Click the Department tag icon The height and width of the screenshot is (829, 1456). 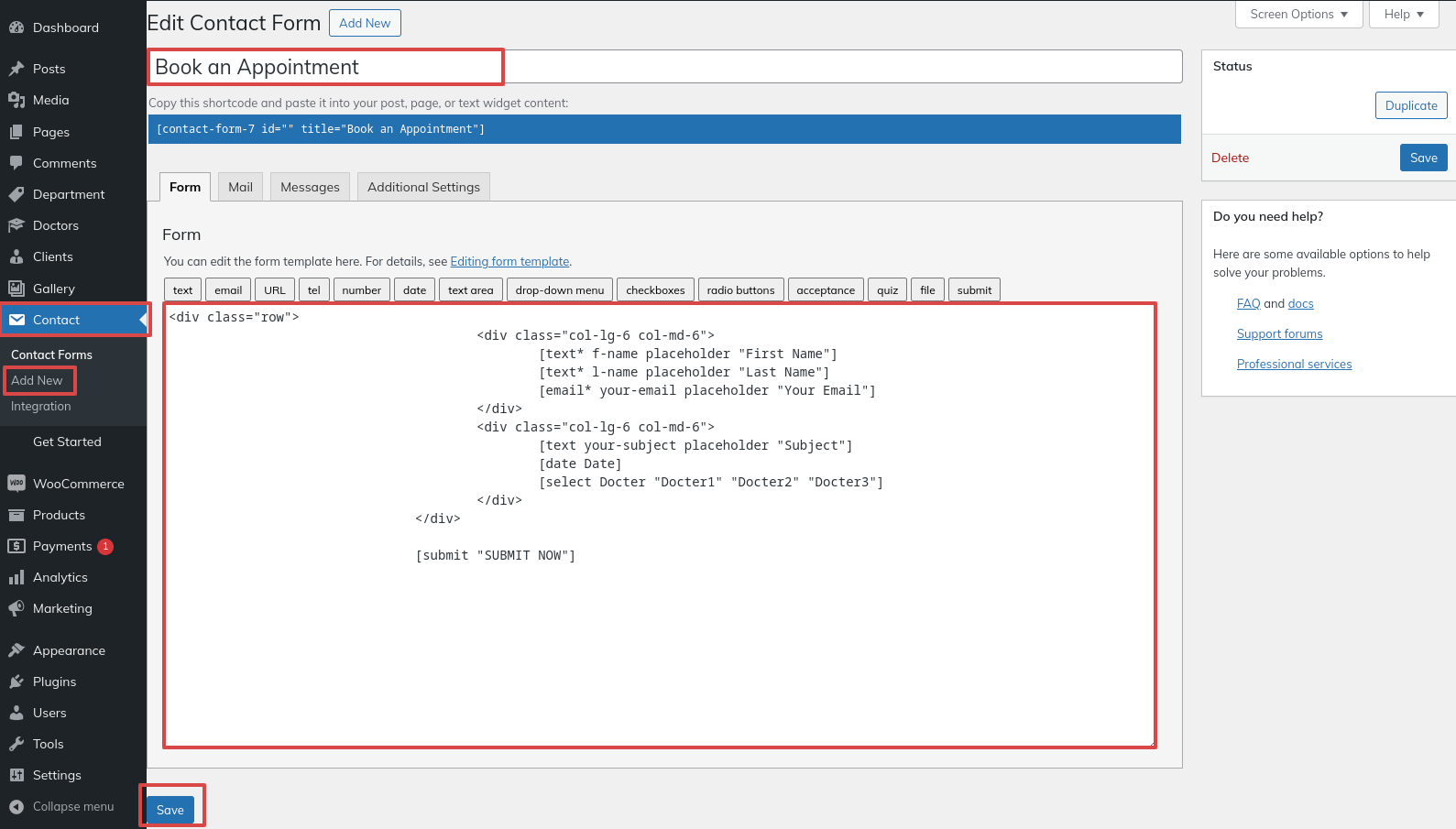tap(16, 194)
